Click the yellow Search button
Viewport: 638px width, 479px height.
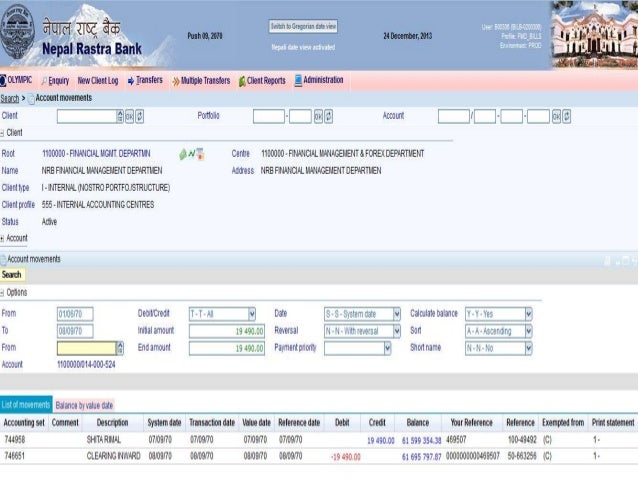[12, 275]
